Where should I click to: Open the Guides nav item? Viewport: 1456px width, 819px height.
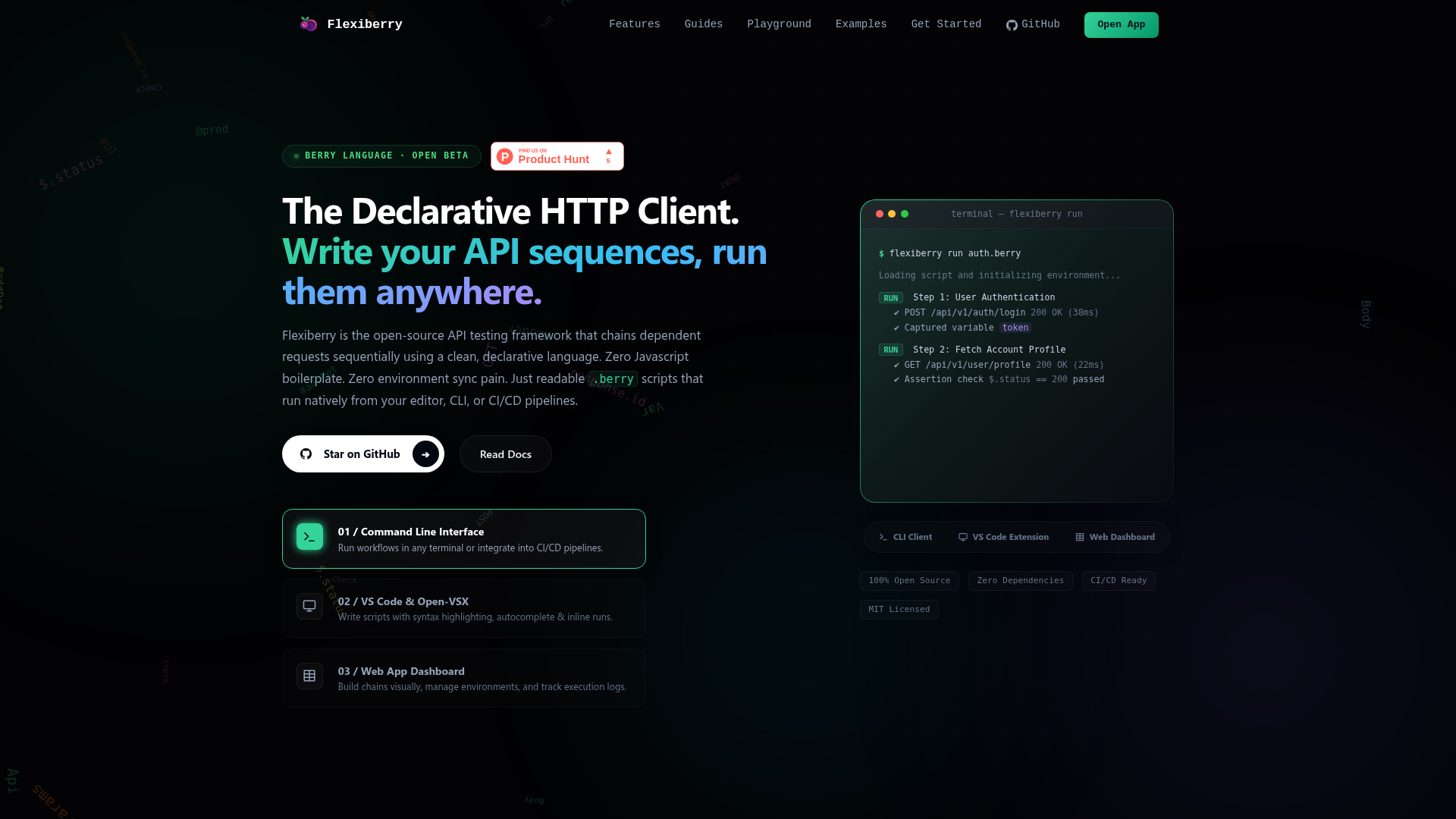pyautogui.click(x=704, y=24)
